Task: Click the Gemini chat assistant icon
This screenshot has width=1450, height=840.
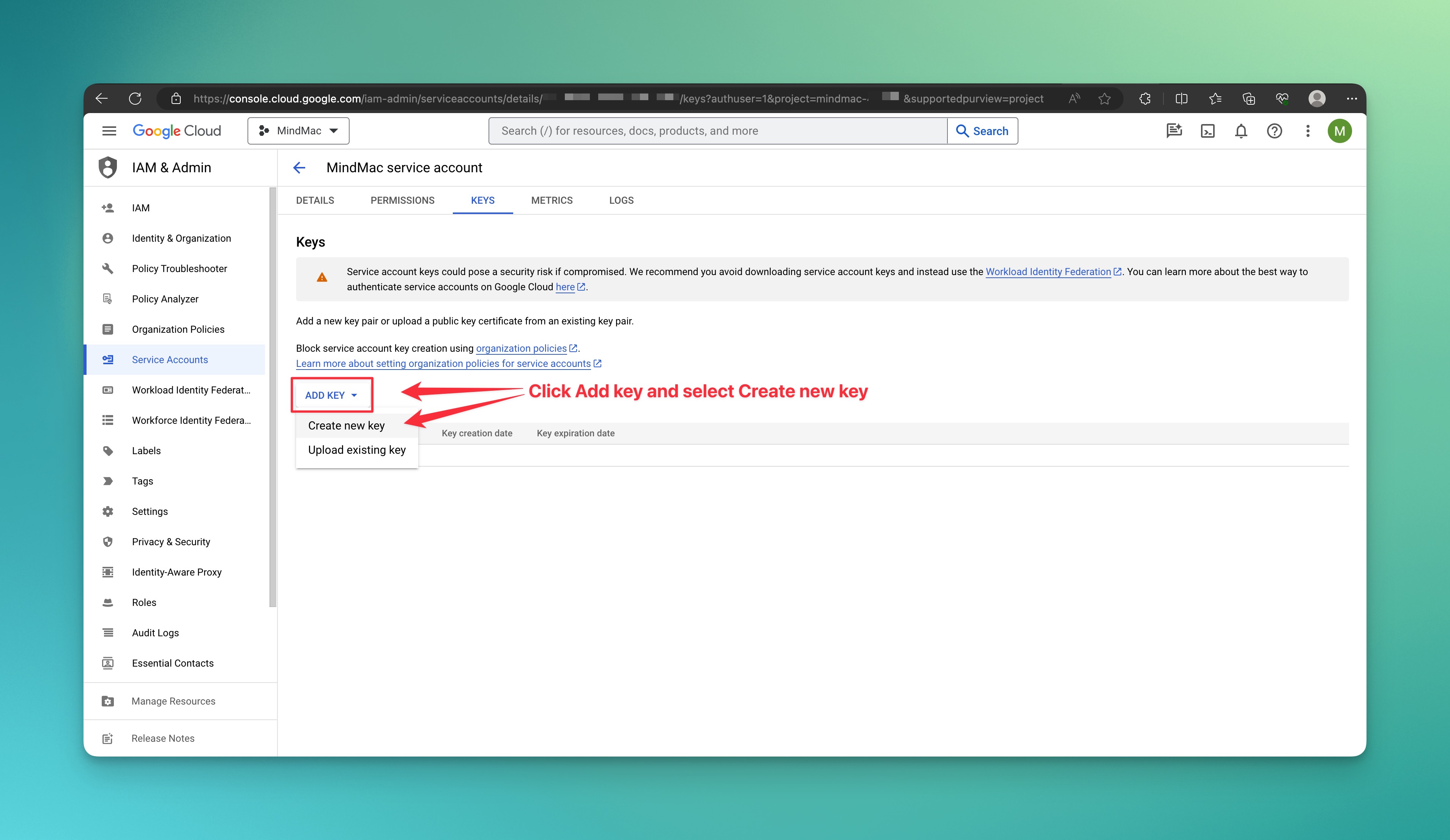Action: (x=1174, y=131)
